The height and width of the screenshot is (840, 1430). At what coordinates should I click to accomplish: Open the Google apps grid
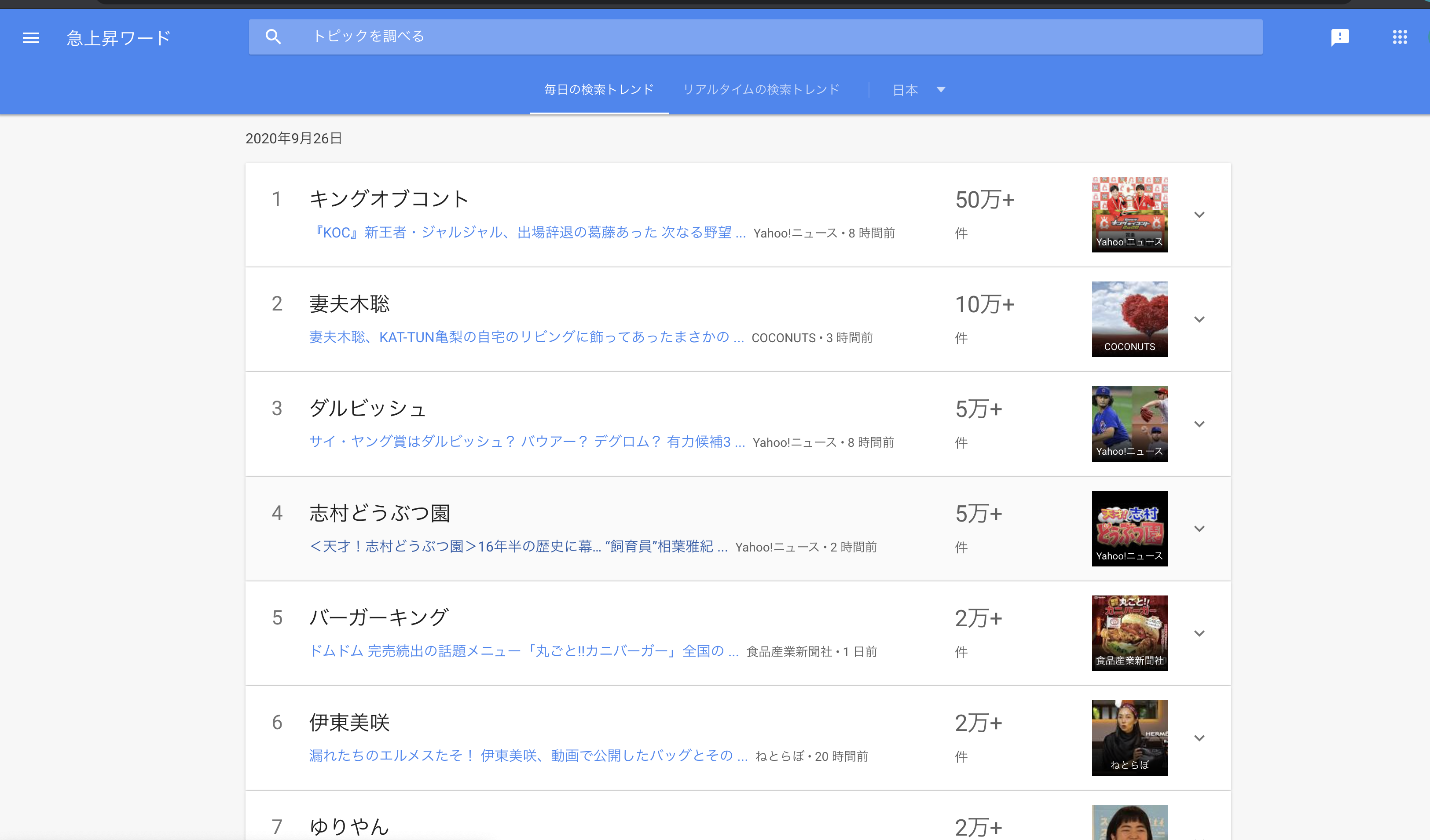(x=1399, y=37)
